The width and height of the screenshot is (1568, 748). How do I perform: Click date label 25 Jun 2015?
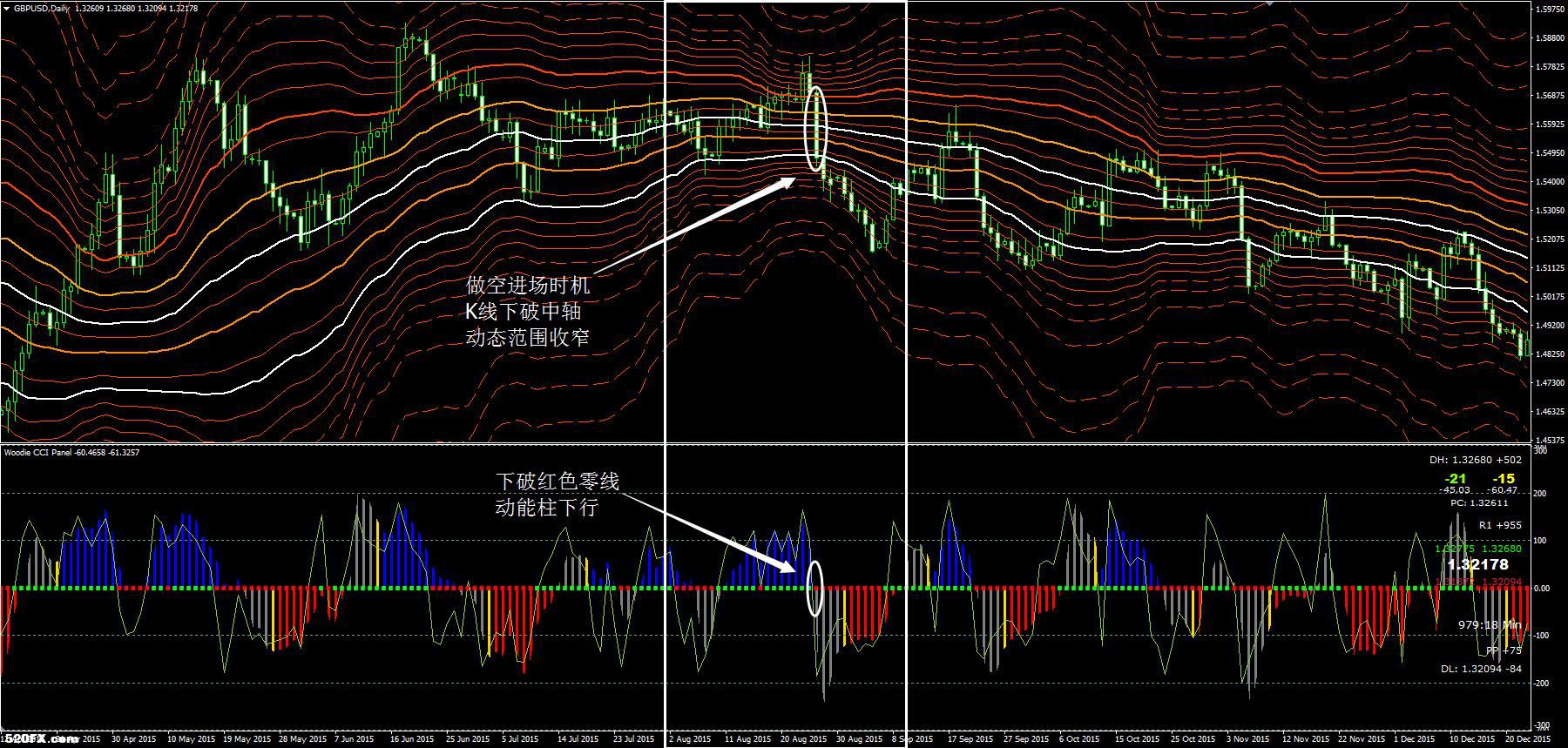(470, 739)
